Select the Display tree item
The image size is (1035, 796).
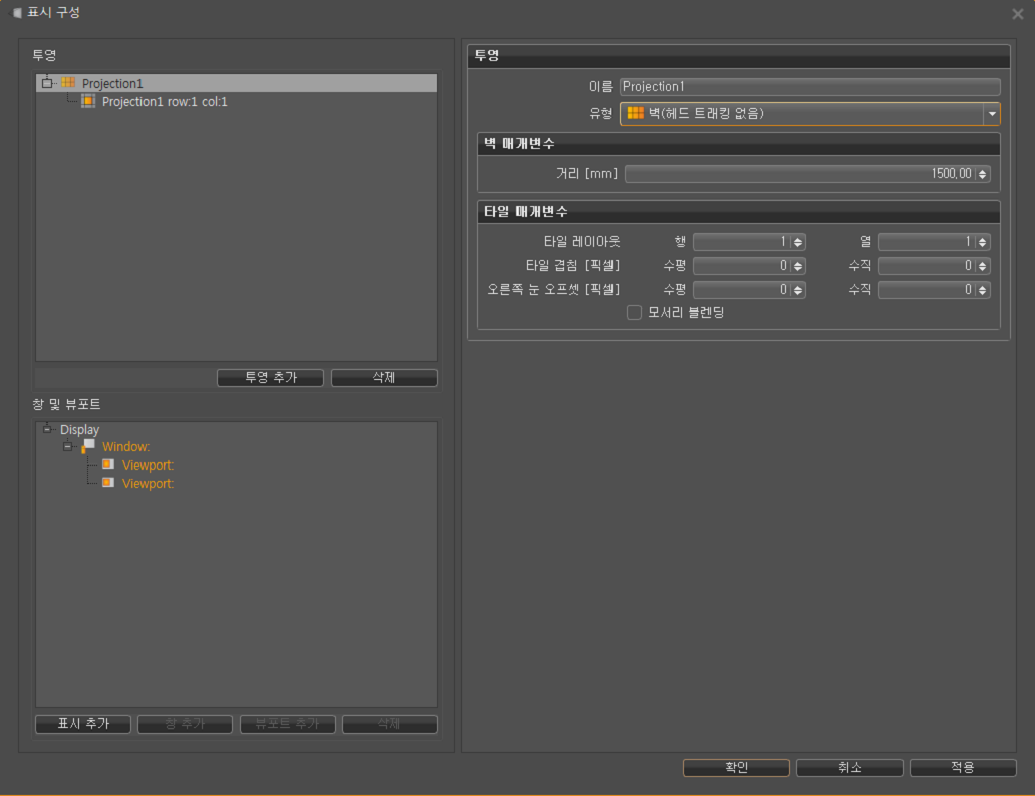click(x=79, y=430)
